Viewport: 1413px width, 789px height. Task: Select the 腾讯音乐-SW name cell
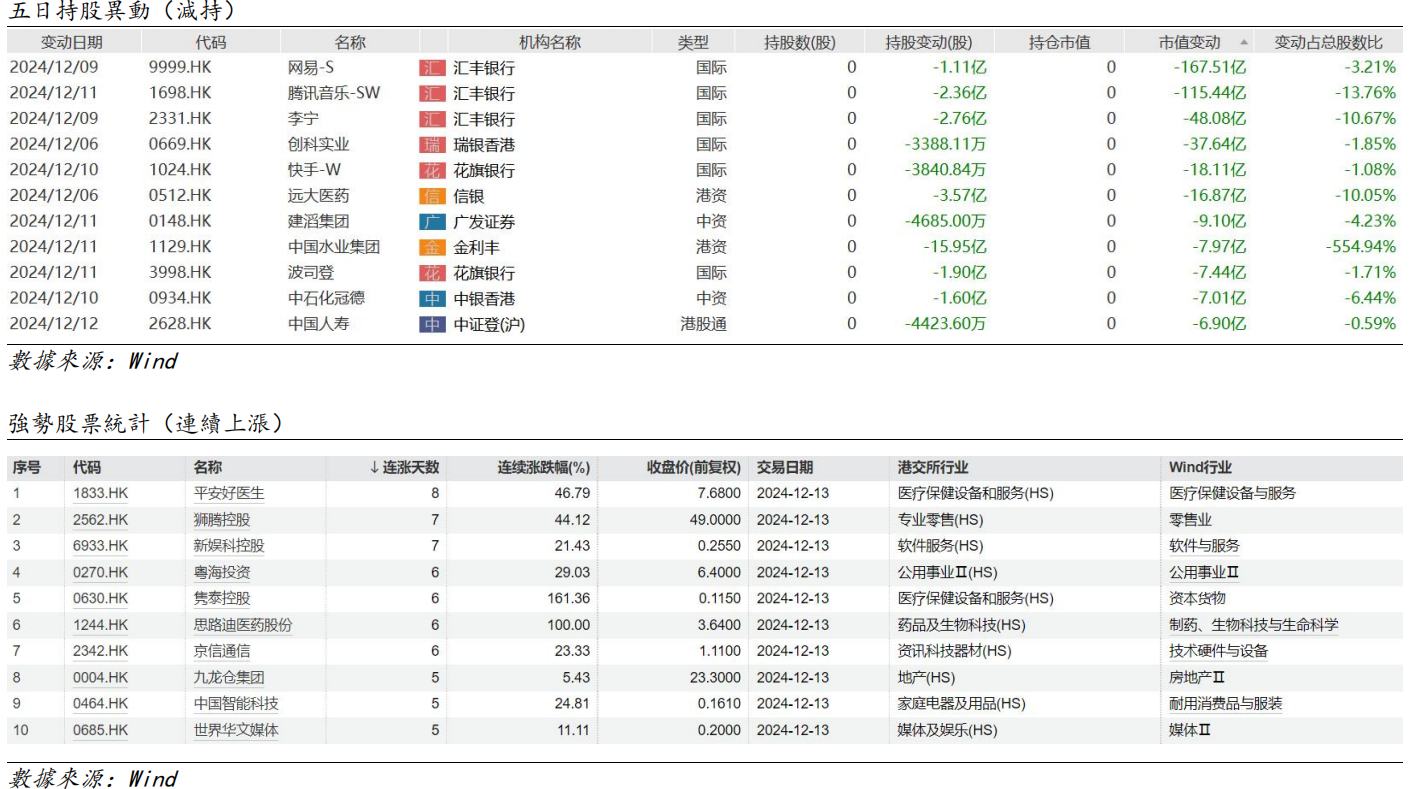click(x=334, y=93)
